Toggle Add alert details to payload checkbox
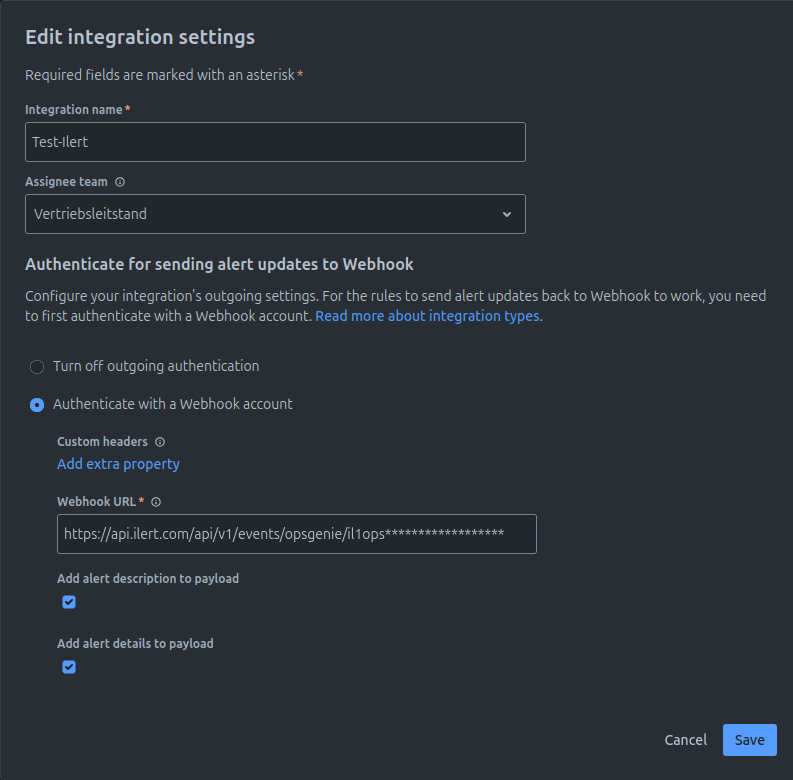Screen dimensions: 793x780 point(69,667)
